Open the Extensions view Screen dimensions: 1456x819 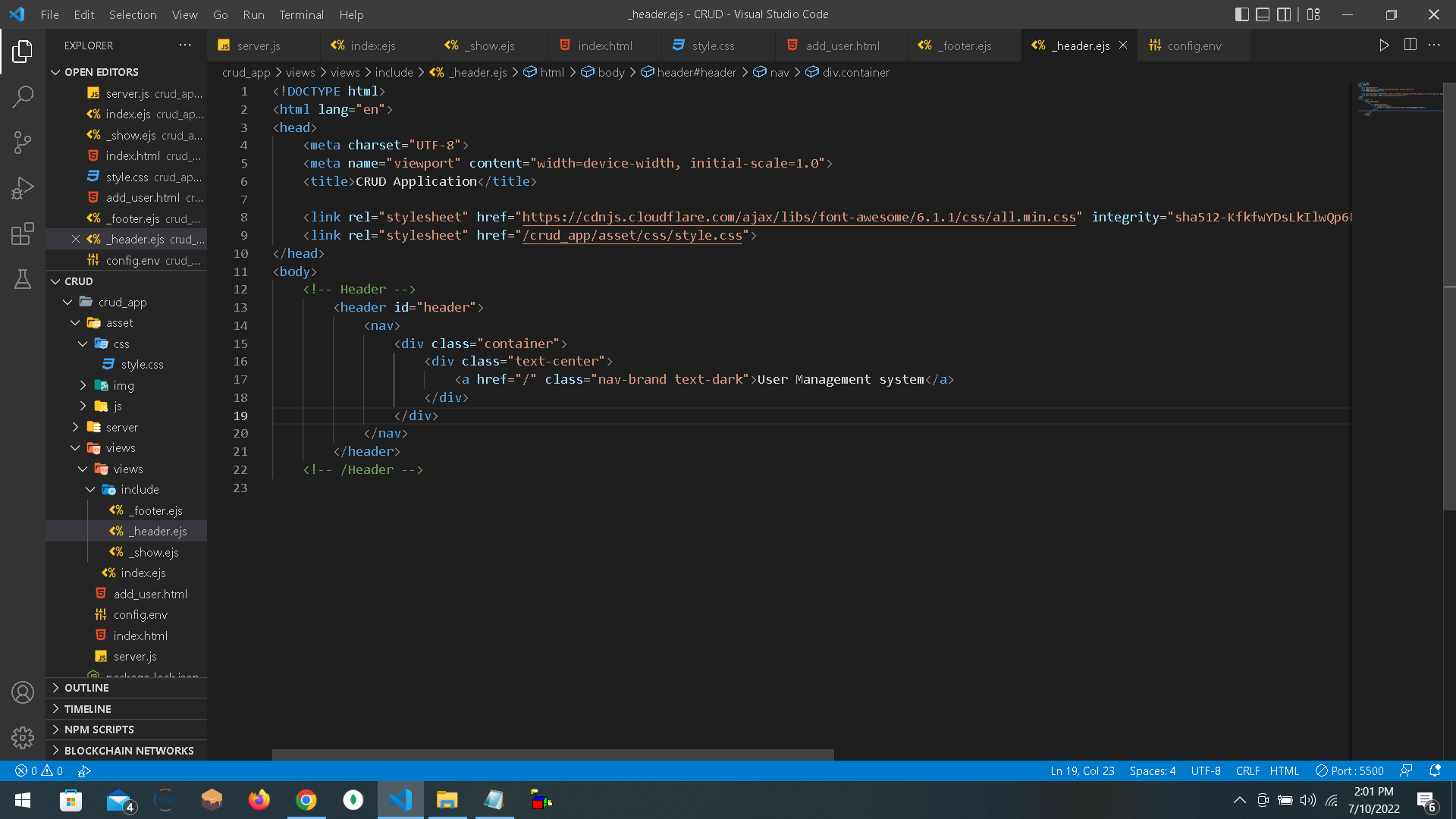click(x=23, y=234)
